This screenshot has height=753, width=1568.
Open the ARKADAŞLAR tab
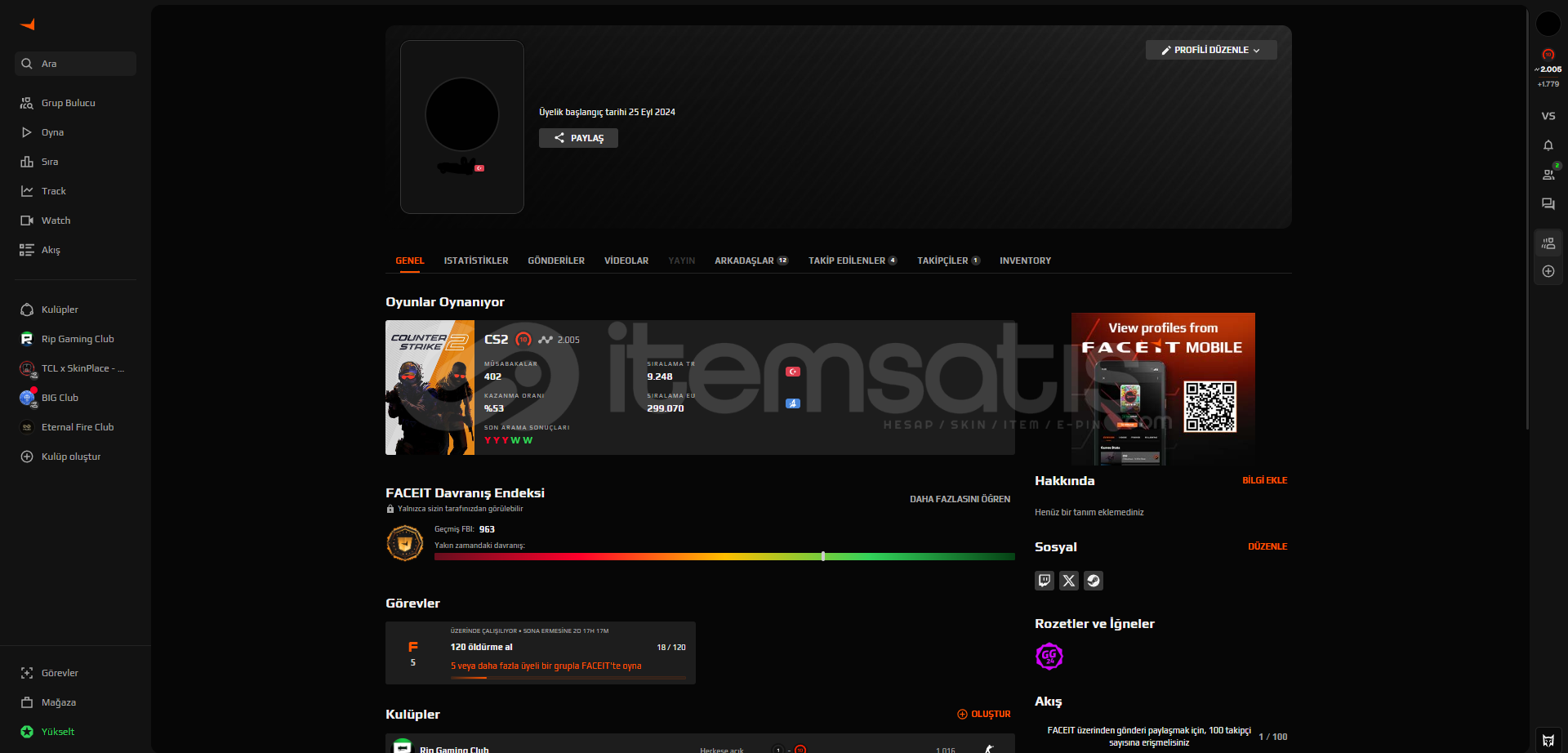coord(751,261)
